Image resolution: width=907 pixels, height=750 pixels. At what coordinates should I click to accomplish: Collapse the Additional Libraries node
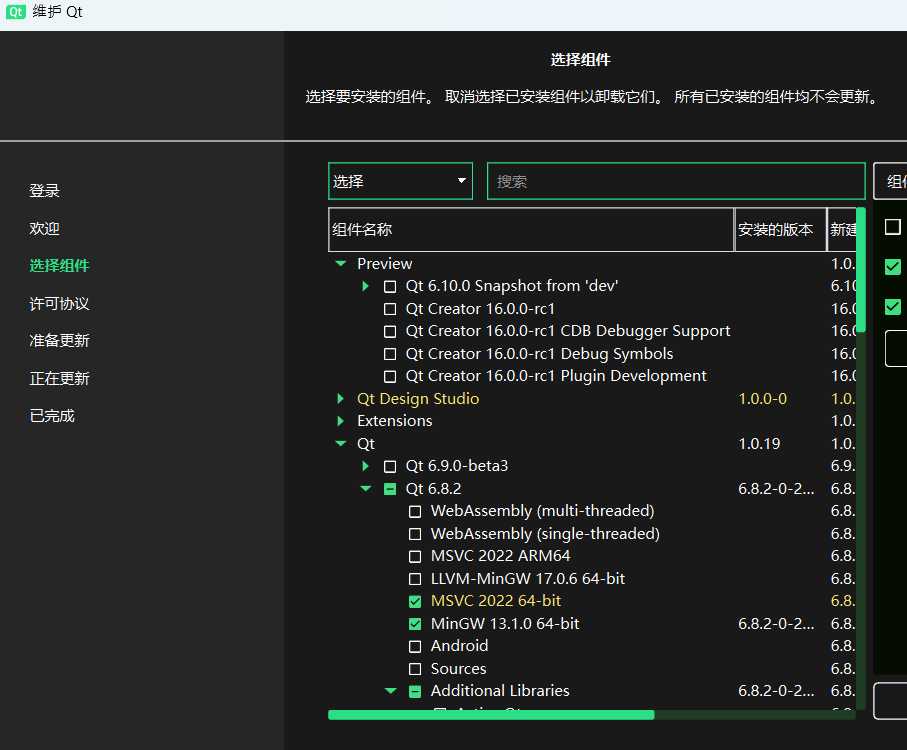click(x=390, y=690)
